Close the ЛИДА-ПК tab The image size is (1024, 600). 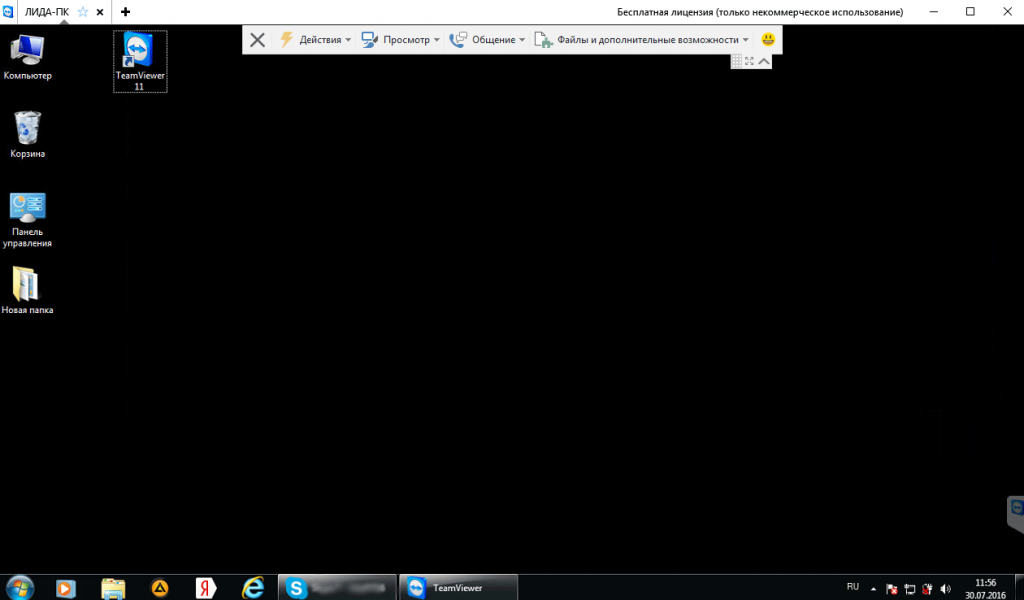click(x=100, y=12)
